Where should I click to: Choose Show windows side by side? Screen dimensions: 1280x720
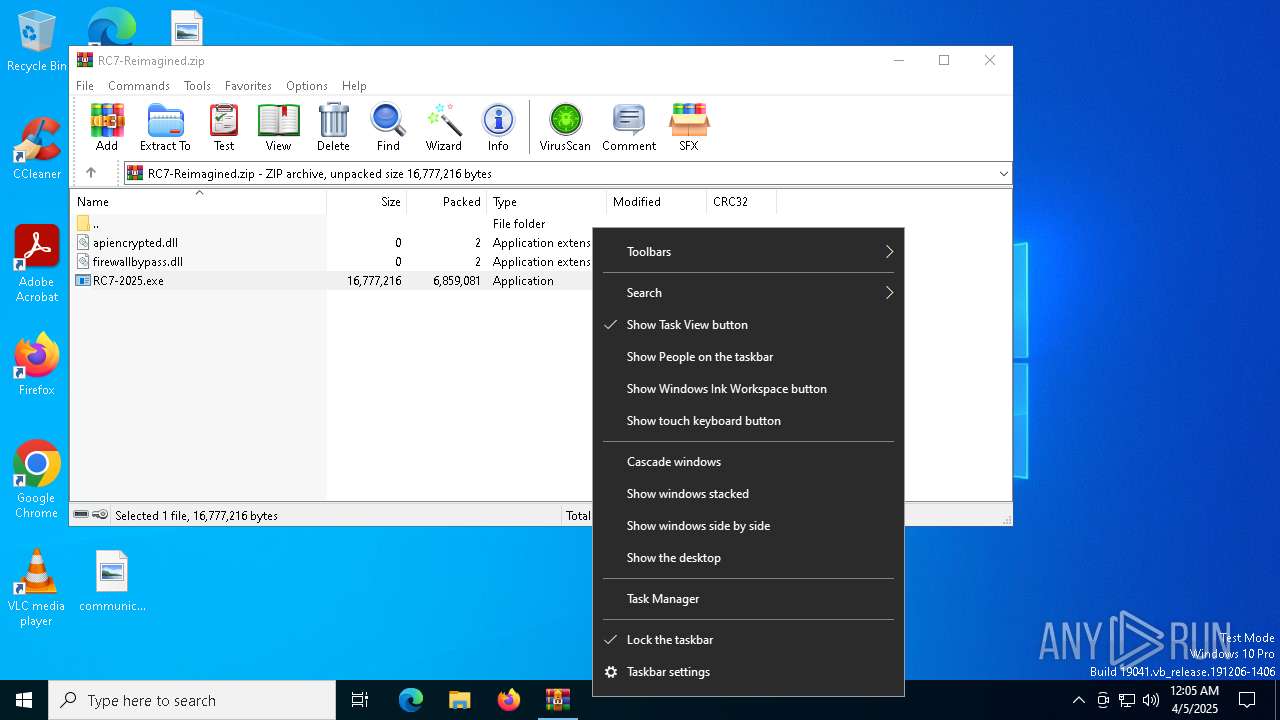(748, 526)
